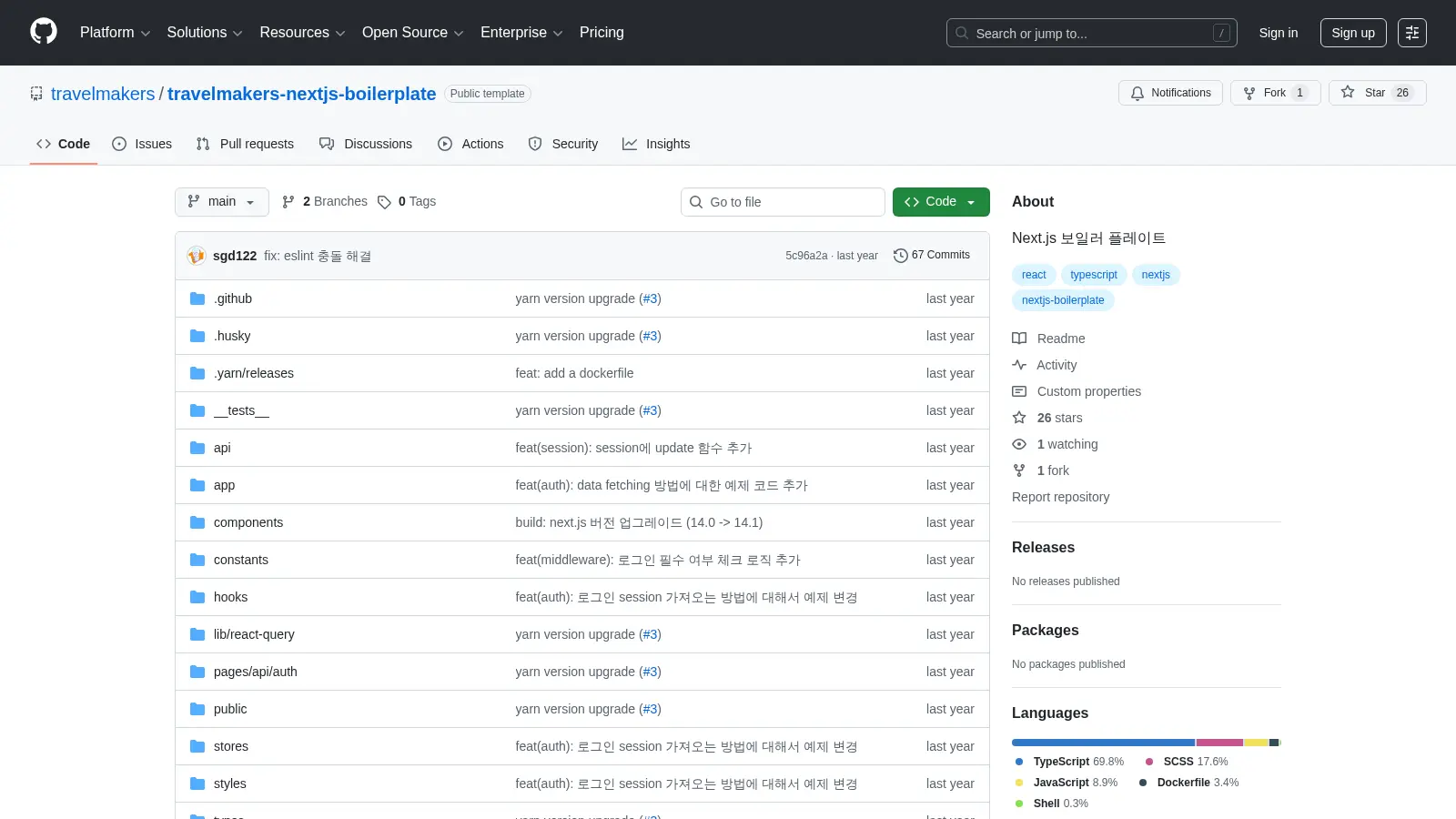Expand the Resources menu

(x=302, y=33)
